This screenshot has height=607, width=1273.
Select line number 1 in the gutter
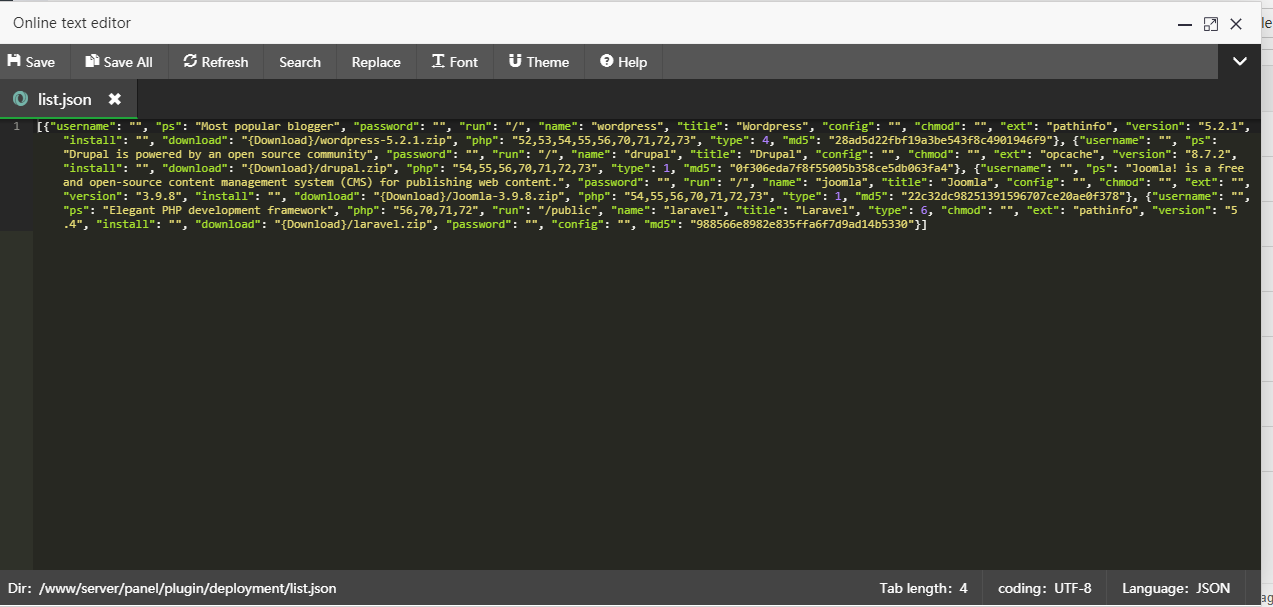16,127
